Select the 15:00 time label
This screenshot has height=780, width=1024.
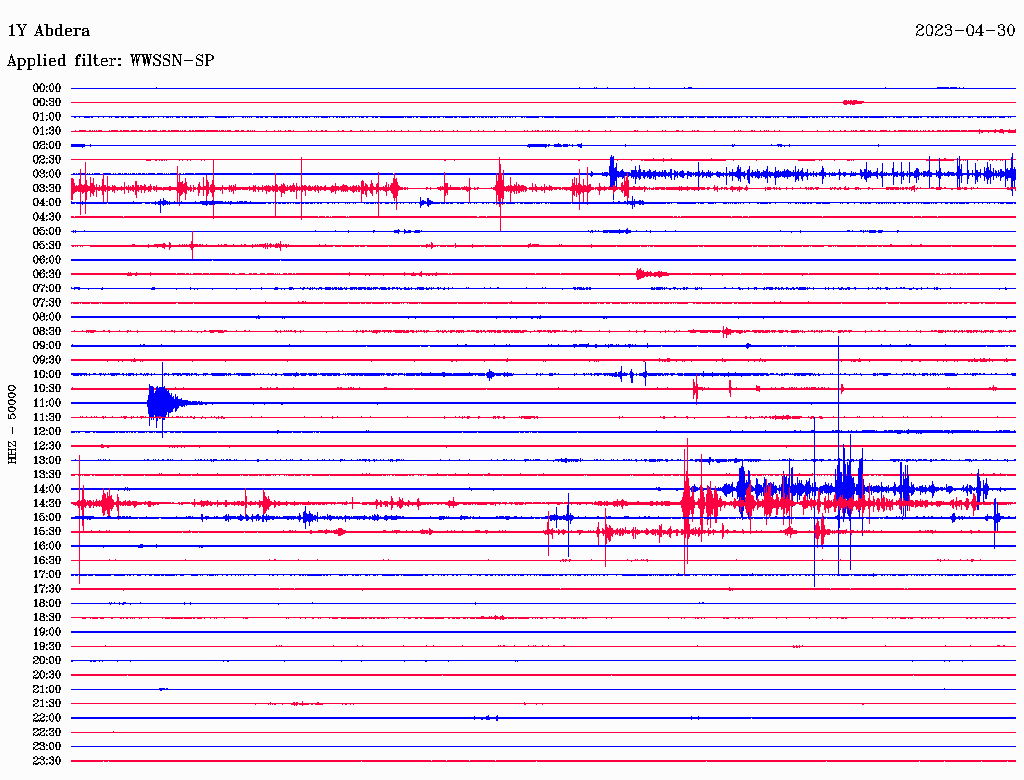[x=47, y=517]
